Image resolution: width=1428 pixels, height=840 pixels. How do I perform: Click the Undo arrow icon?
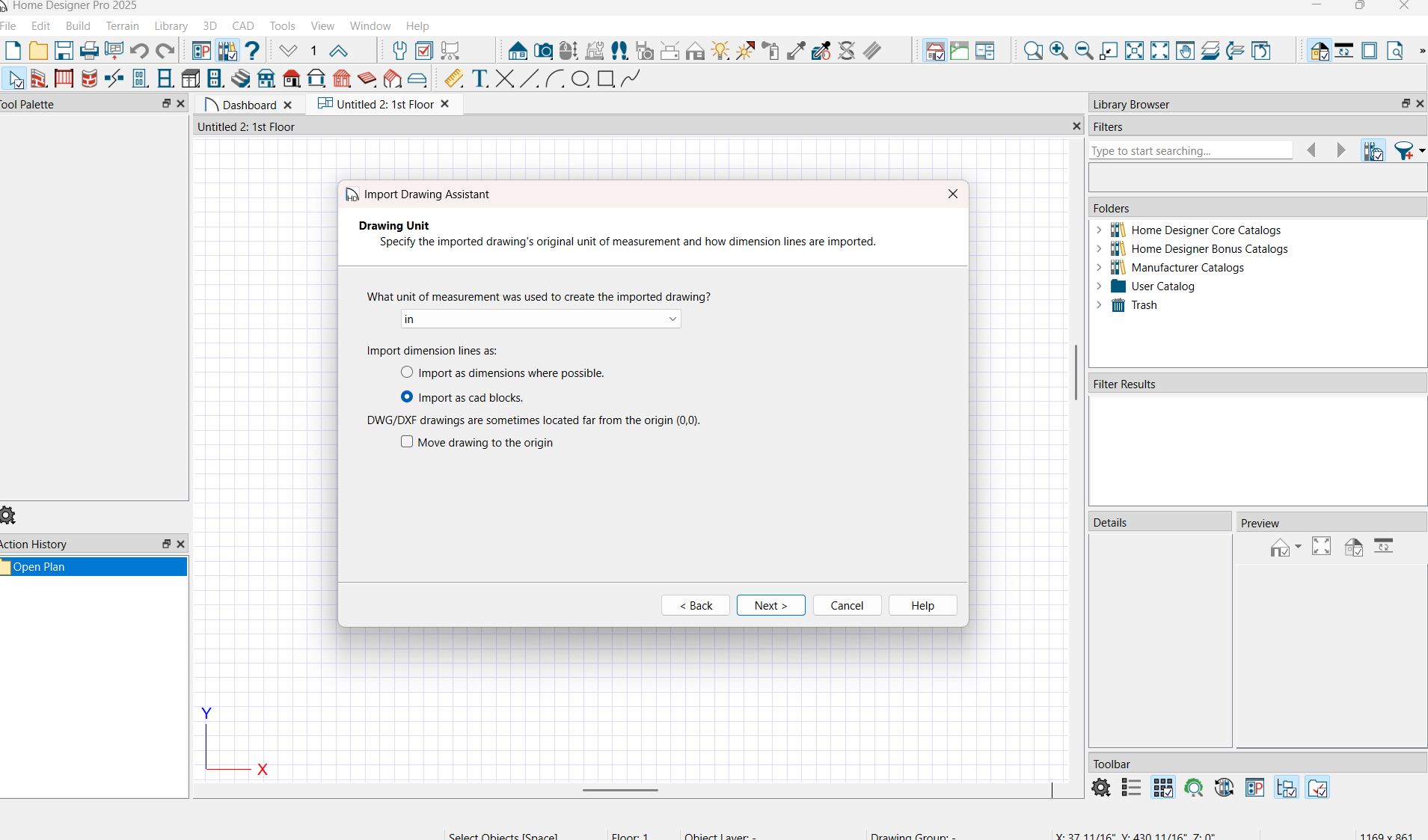(139, 51)
